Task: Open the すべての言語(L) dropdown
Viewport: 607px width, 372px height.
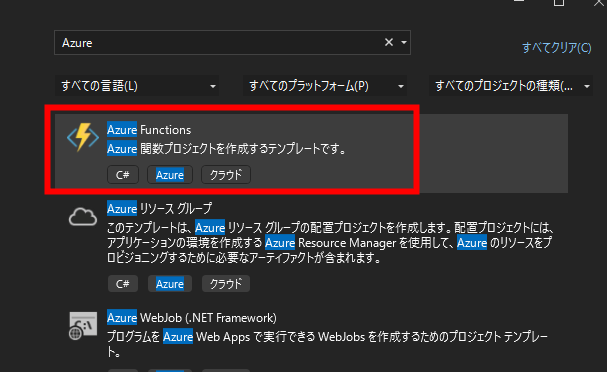Action: point(137,86)
